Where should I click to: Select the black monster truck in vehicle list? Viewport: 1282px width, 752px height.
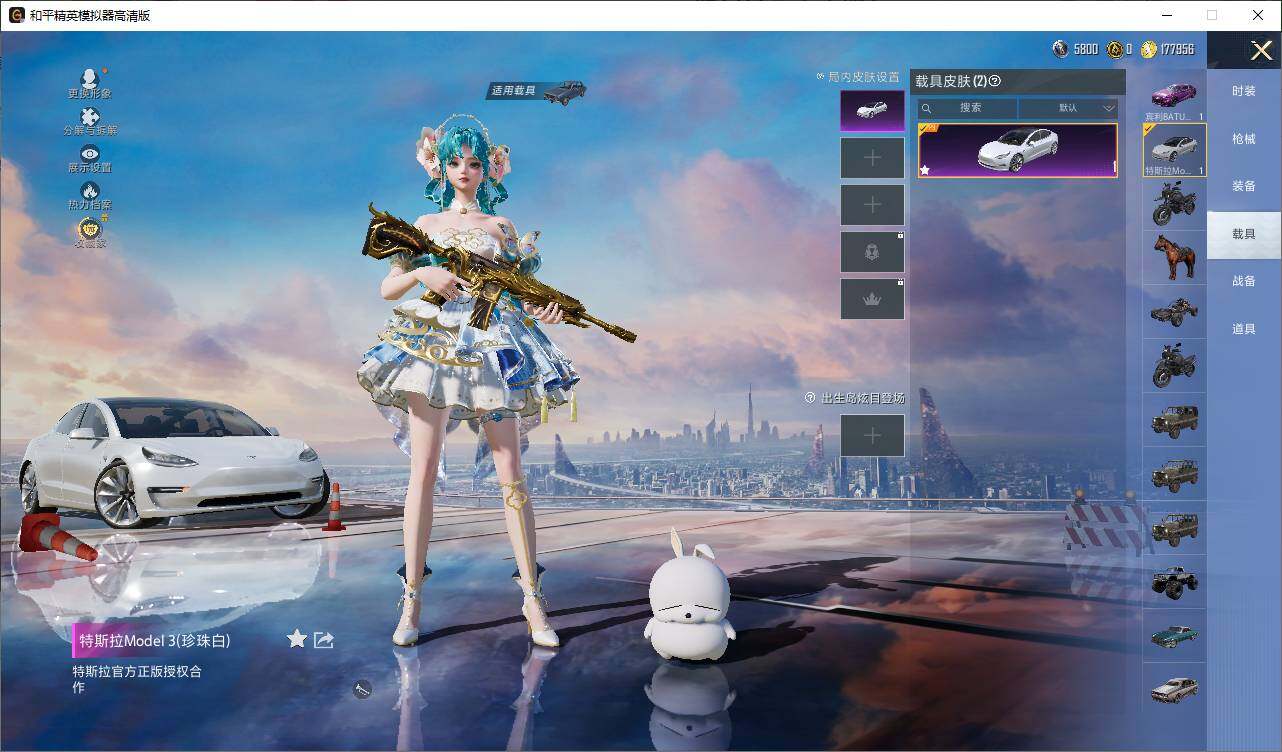[1174, 581]
